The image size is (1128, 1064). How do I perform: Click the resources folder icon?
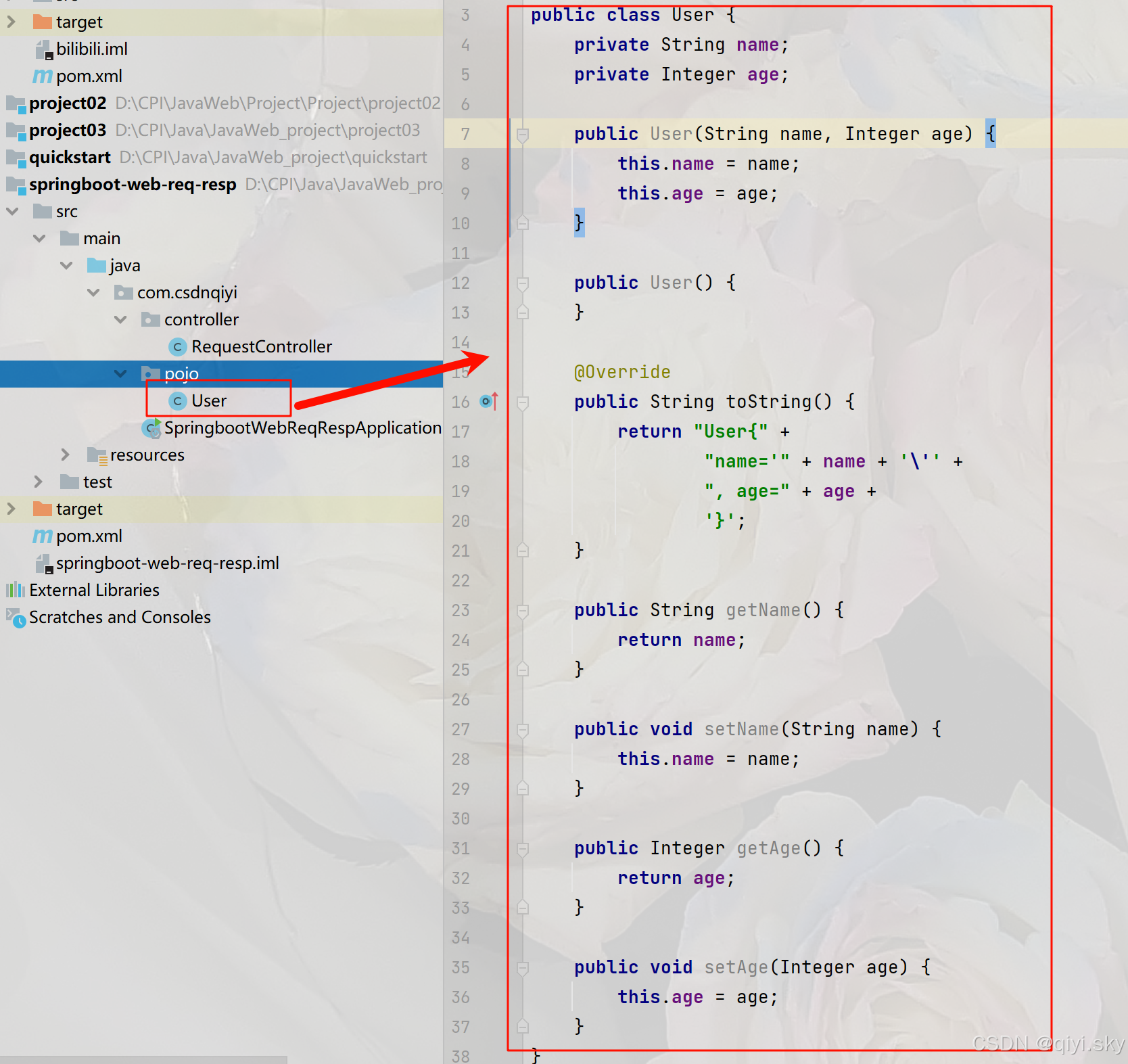point(97,455)
